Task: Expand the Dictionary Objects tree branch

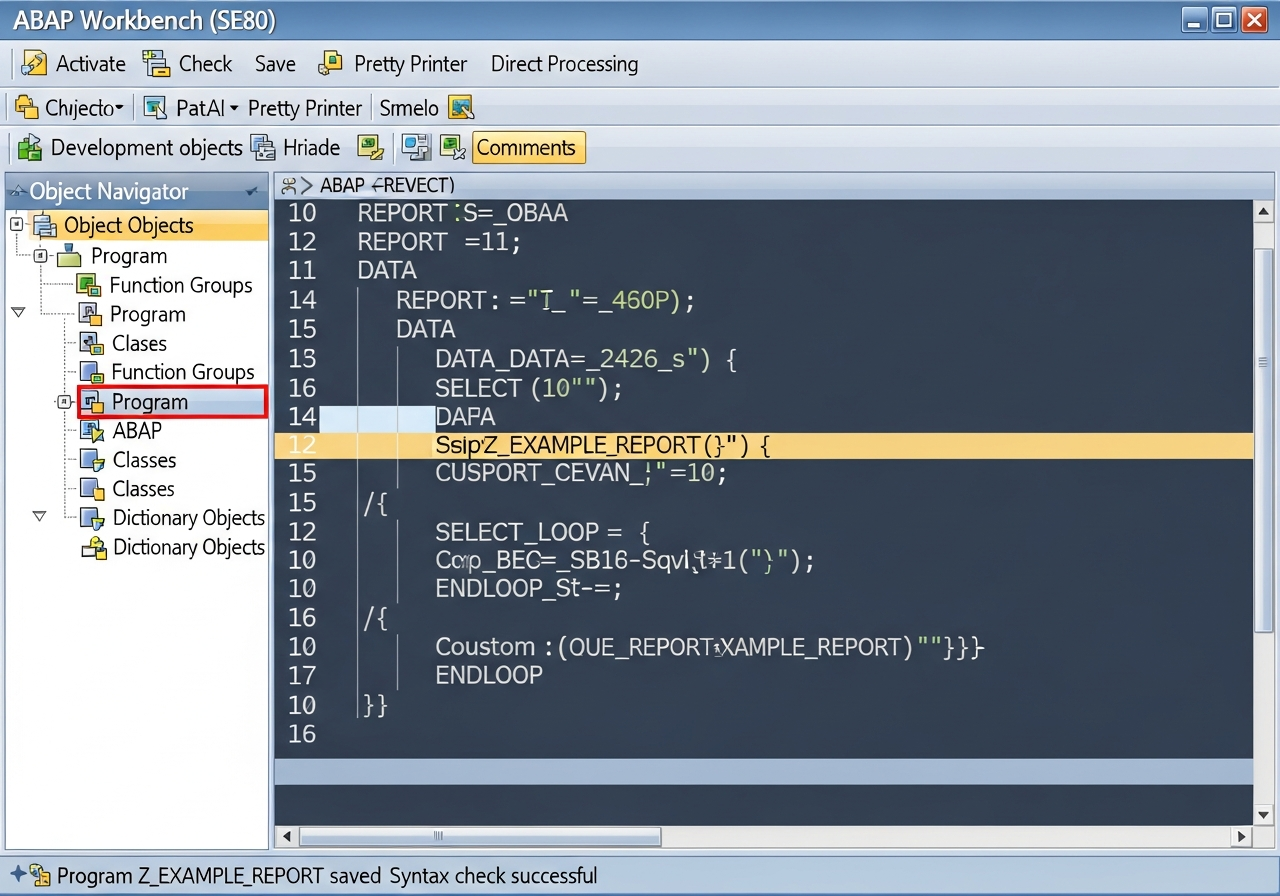Action: tap(39, 518)
